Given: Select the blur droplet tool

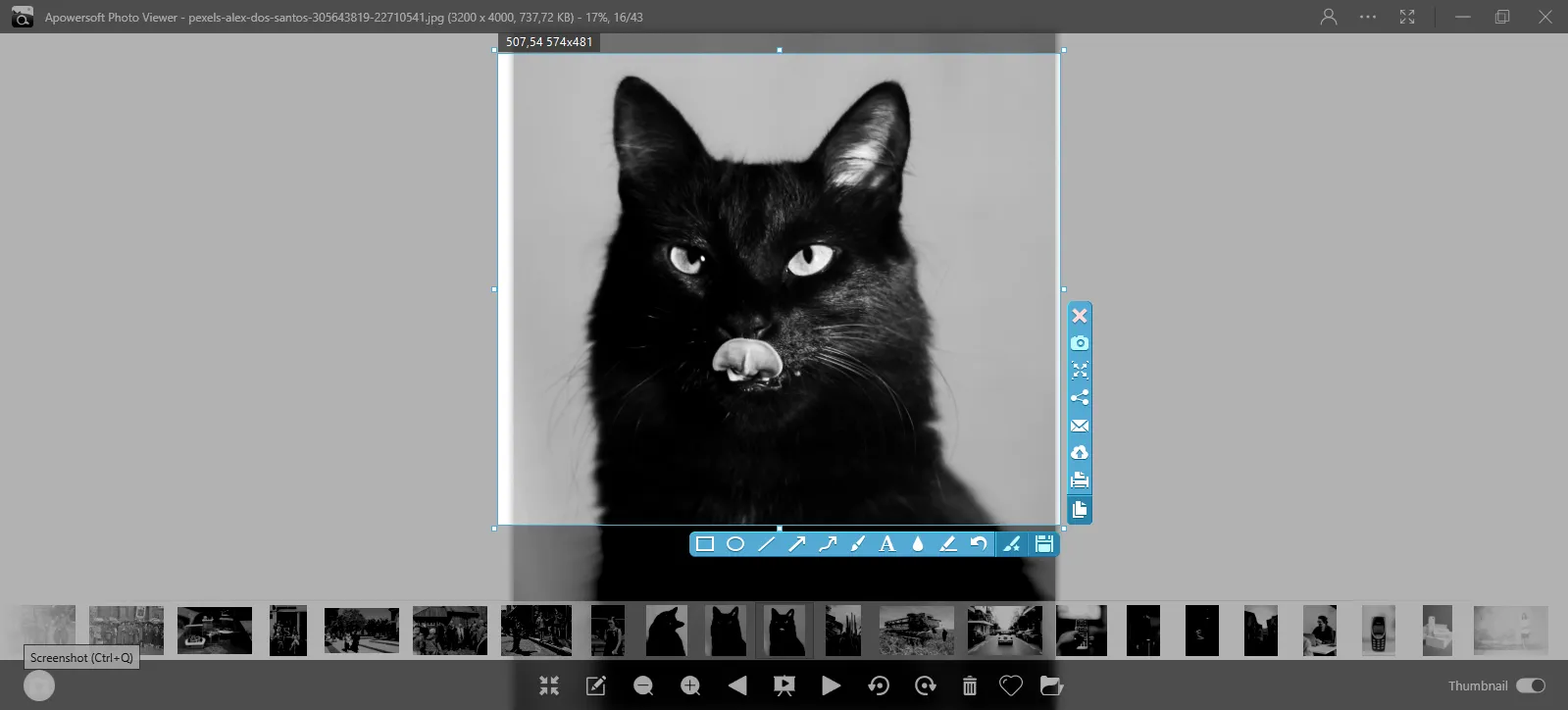Looking at the screenshot, I should click(918, 543).
